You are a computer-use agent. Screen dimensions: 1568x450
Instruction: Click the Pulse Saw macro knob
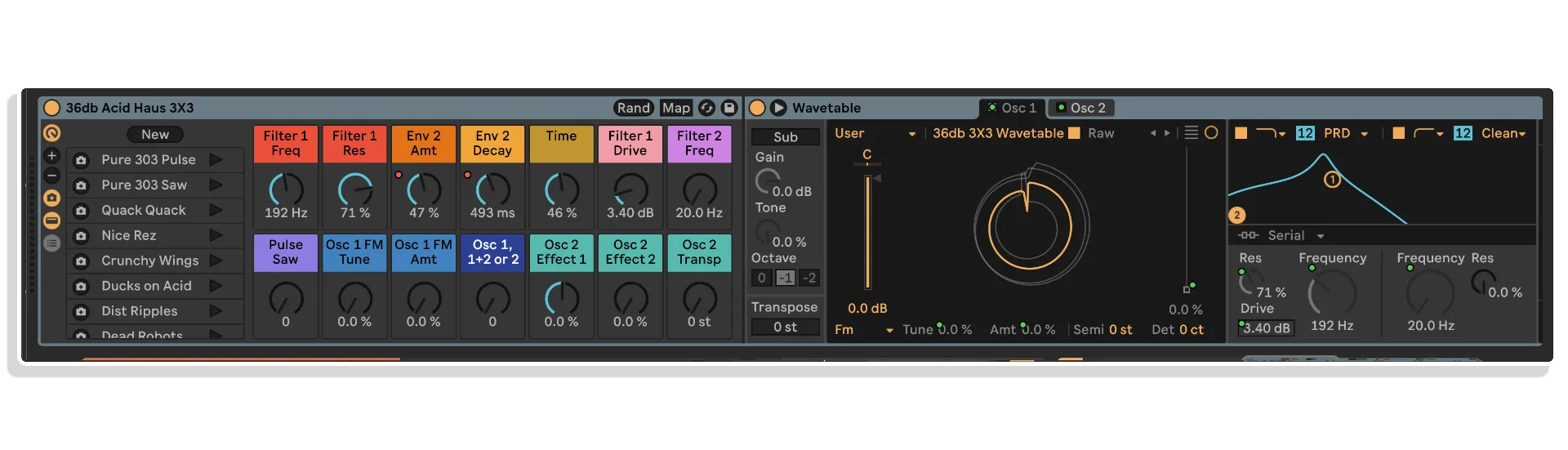pyautogui.click(x=286, y=299)
